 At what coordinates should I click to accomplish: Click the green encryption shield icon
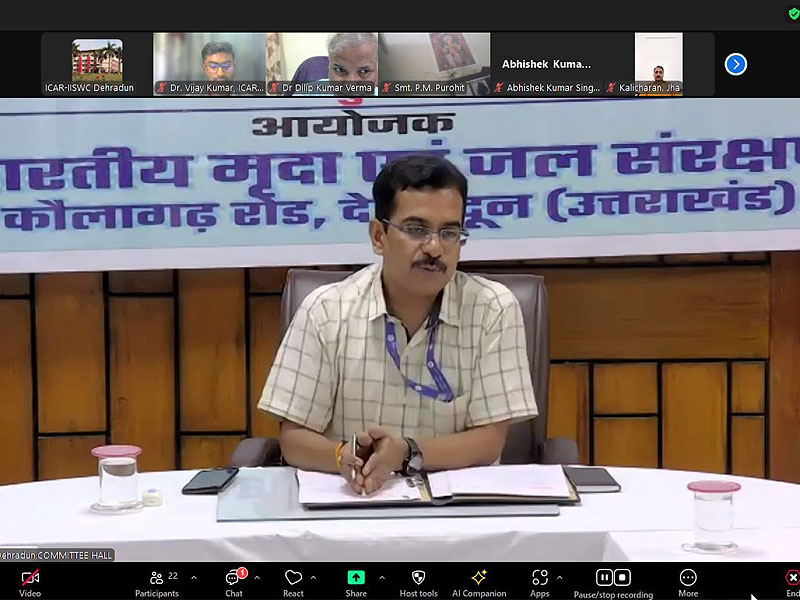pyautogui.click(x=793, y=15)
